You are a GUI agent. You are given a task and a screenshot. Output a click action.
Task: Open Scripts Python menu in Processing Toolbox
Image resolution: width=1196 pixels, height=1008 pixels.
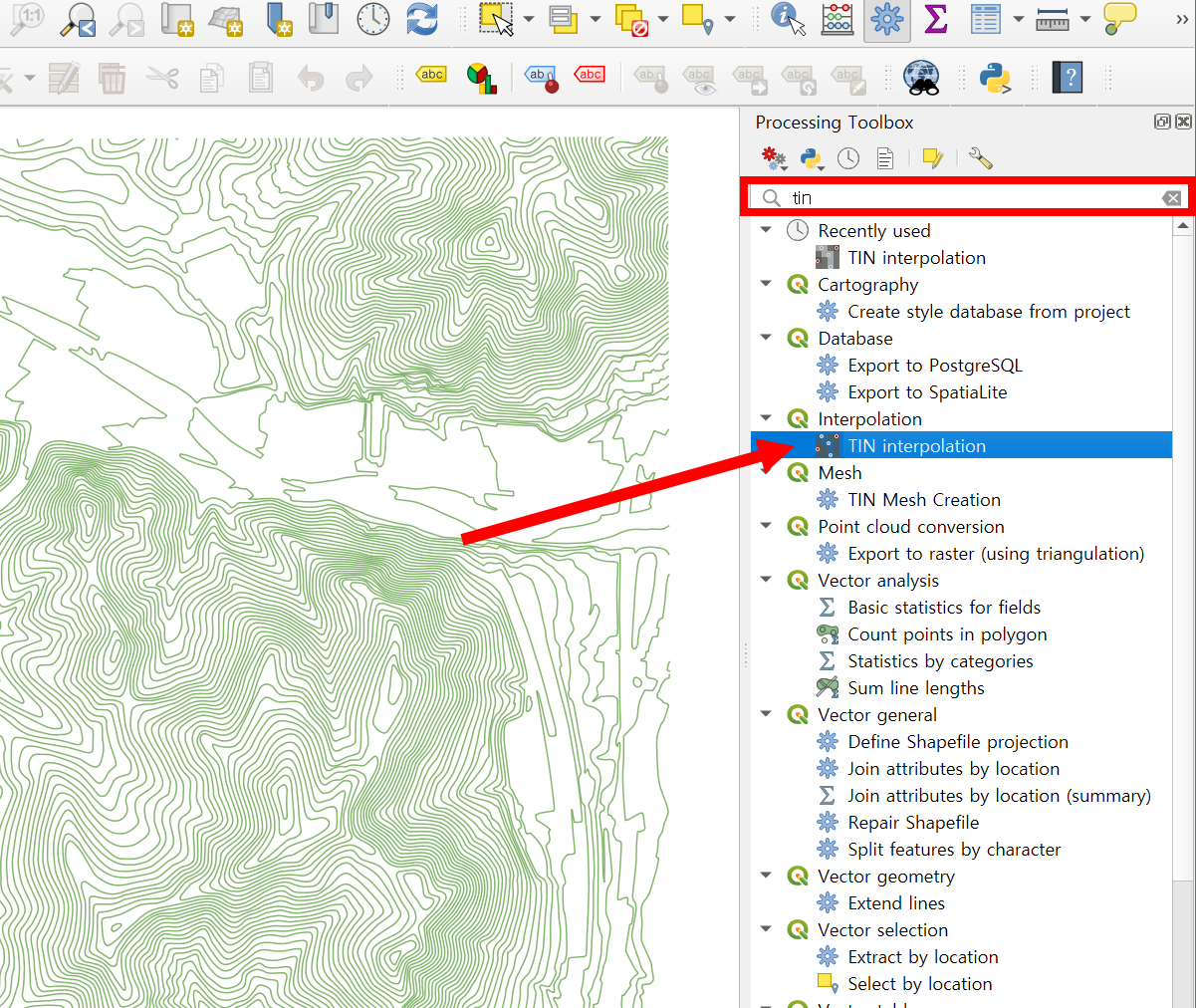tap(812, 158)
